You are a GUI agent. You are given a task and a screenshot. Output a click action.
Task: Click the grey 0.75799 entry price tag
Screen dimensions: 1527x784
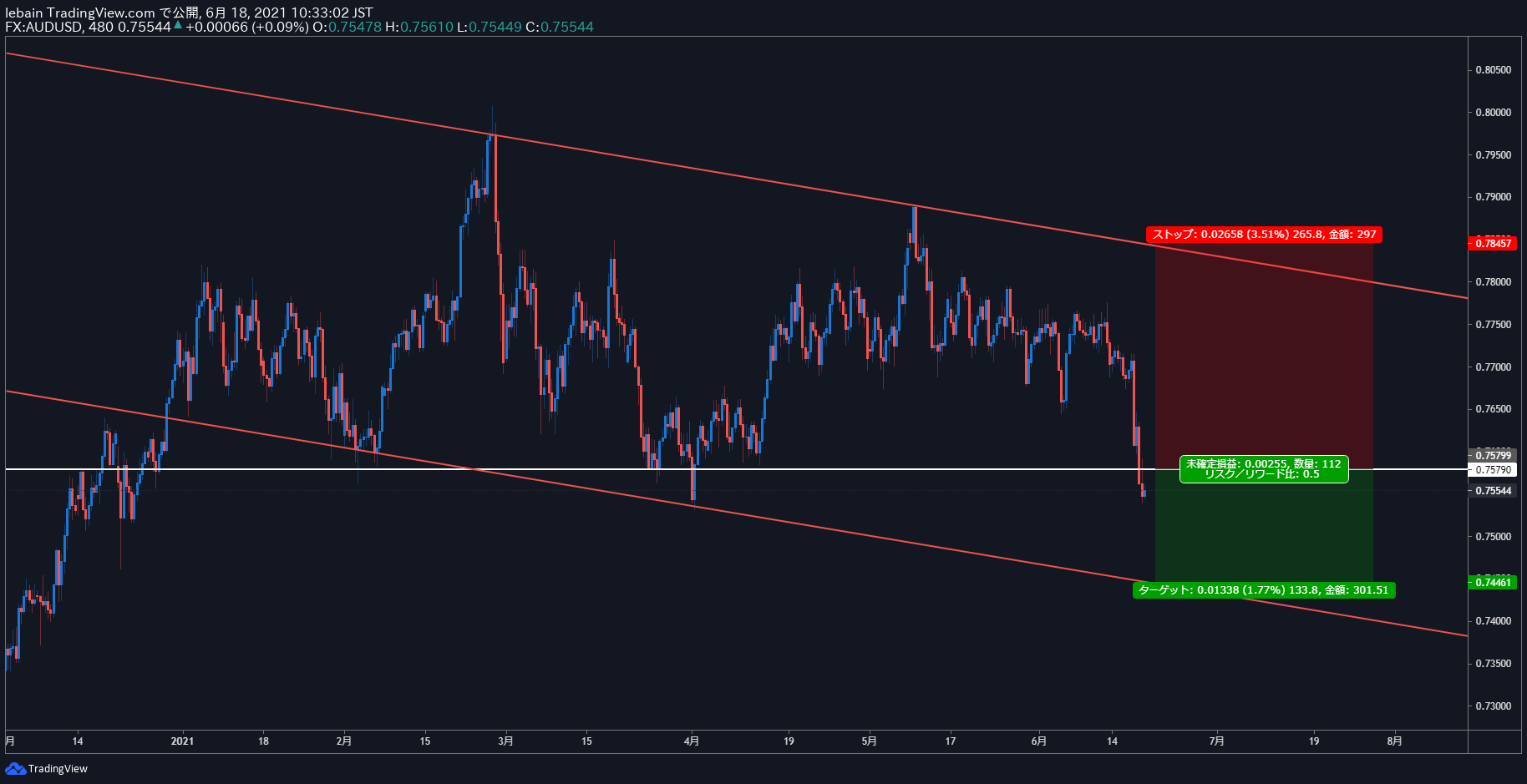tap(1493, 455)
